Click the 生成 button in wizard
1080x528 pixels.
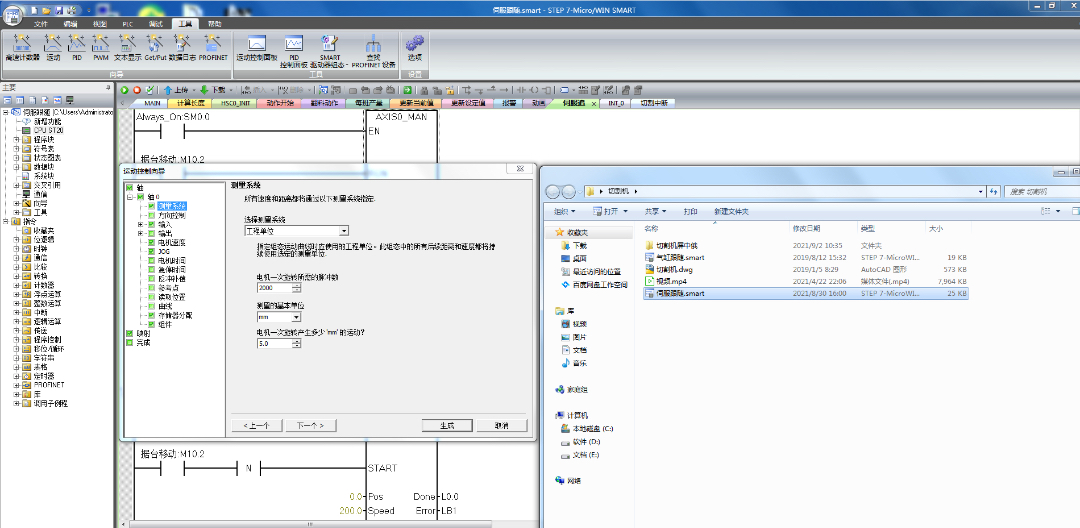coord(447,425)
